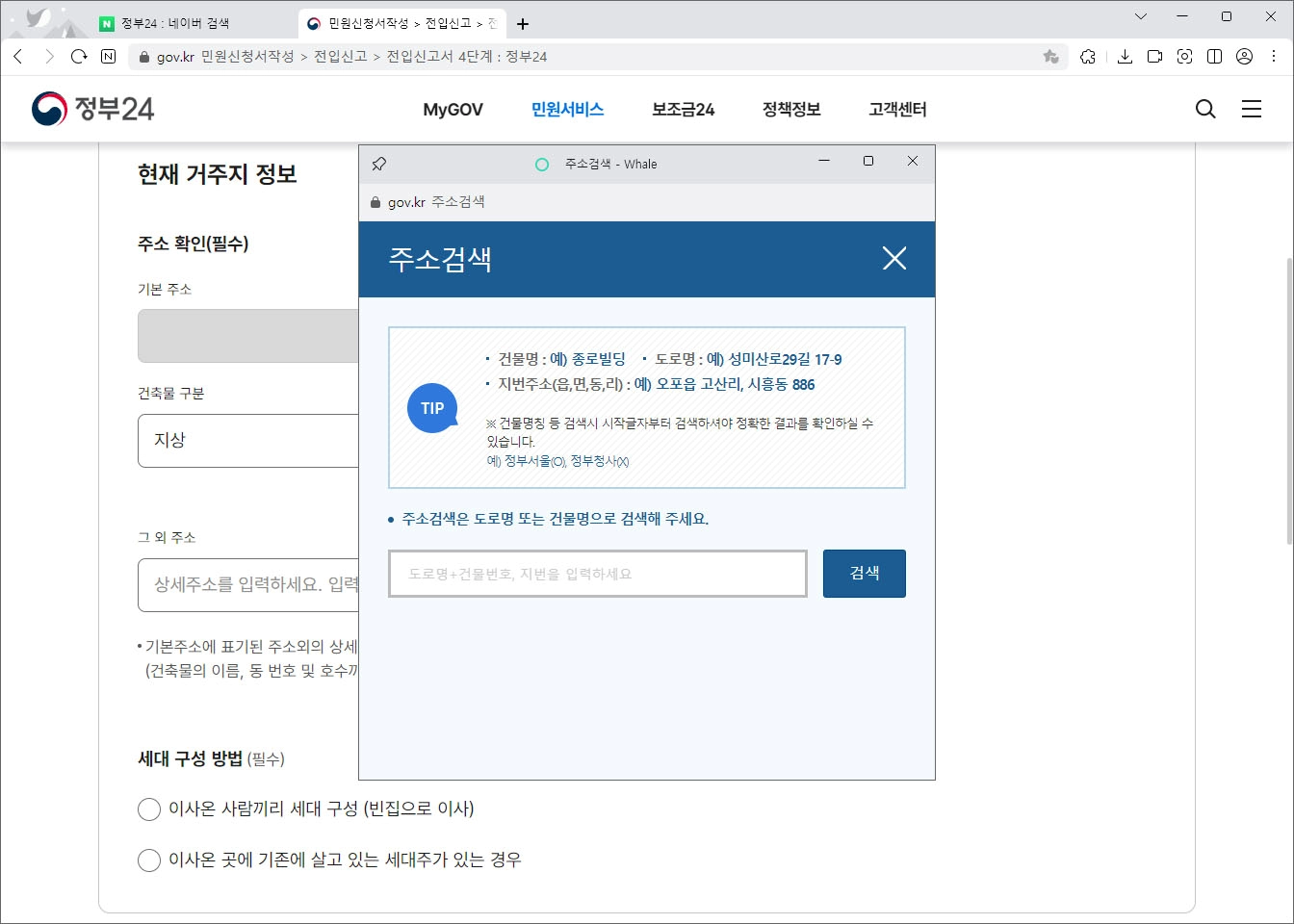Open a new browser tab with plus button
Image resolution: width=1294 pixels, height=924 pixels.
[522, 23]
